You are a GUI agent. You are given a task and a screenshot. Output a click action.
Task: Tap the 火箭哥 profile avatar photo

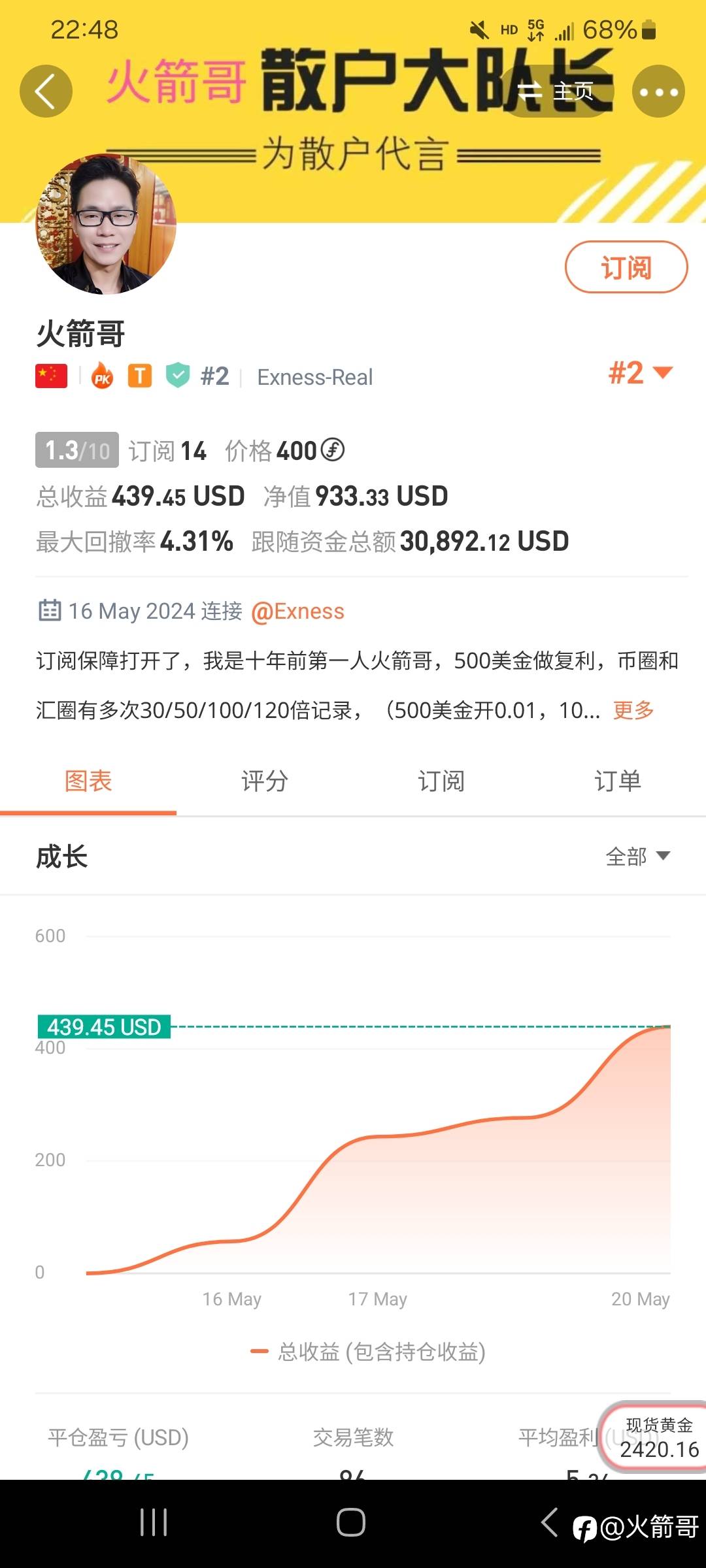click(106, 223)
